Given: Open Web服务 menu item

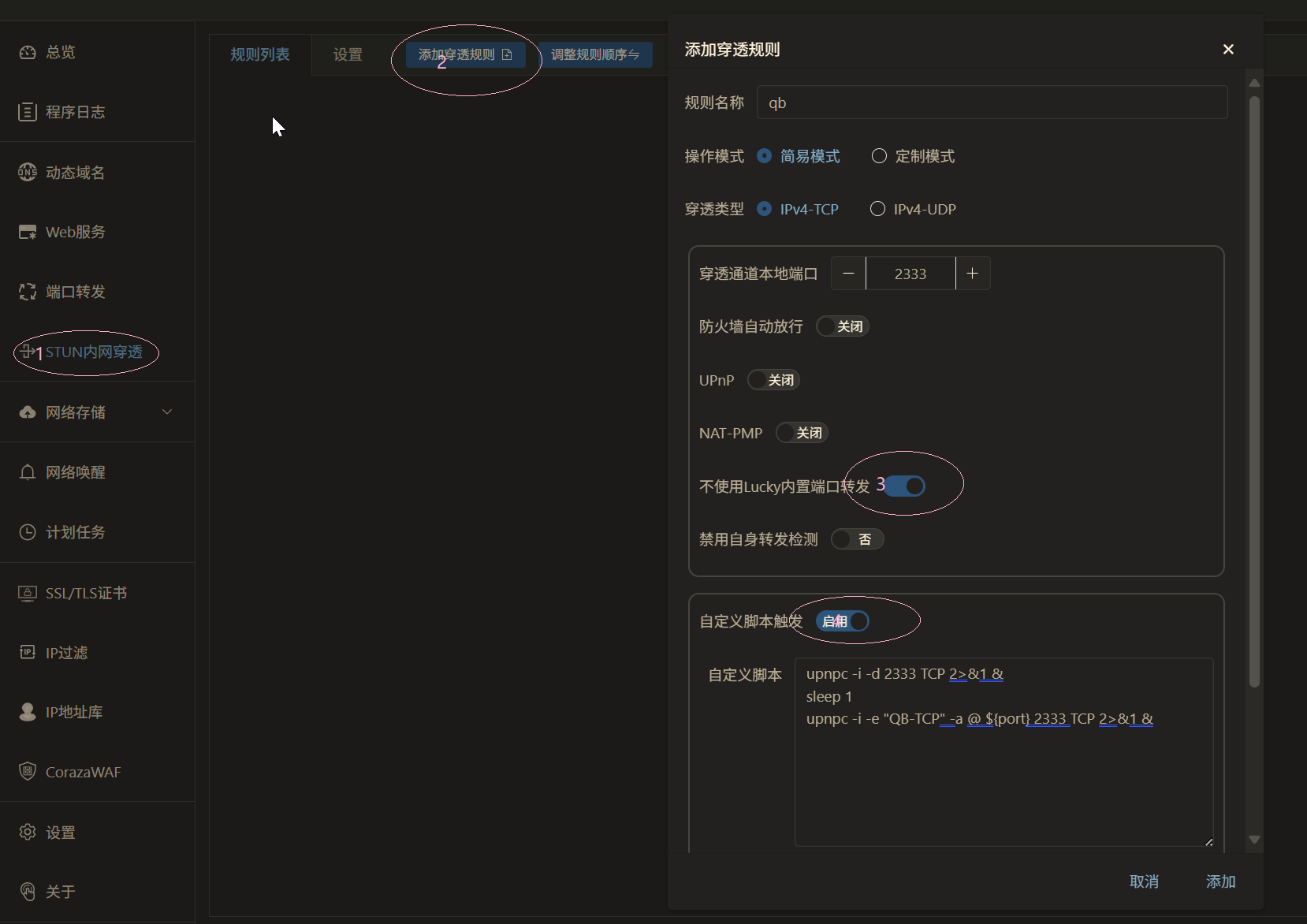Looking at the screenshot, I should (x=98, y=232).
